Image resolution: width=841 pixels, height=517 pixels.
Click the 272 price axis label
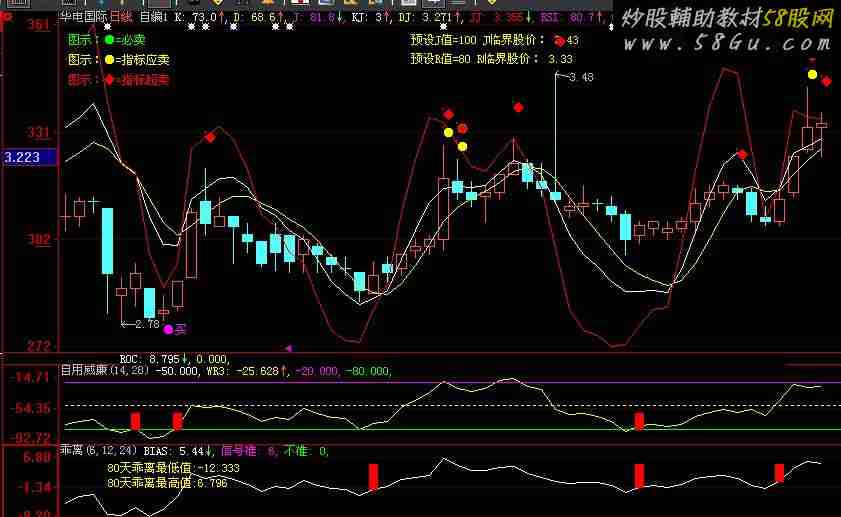click(x=38, y=346)
